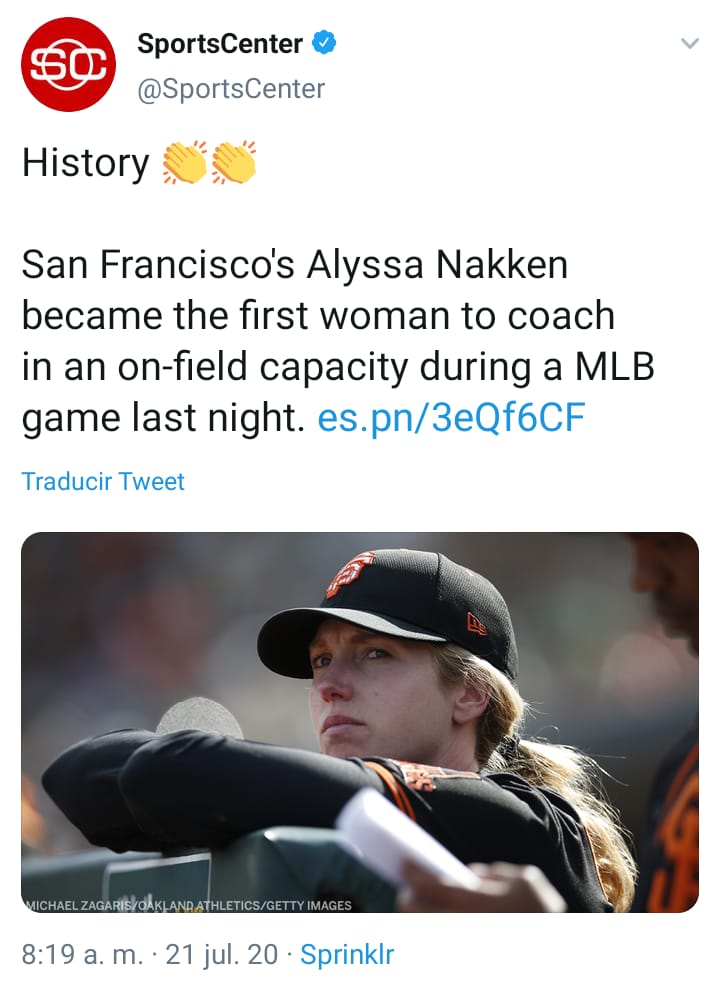Click the small orange logo on cap side

click(477, 625)
